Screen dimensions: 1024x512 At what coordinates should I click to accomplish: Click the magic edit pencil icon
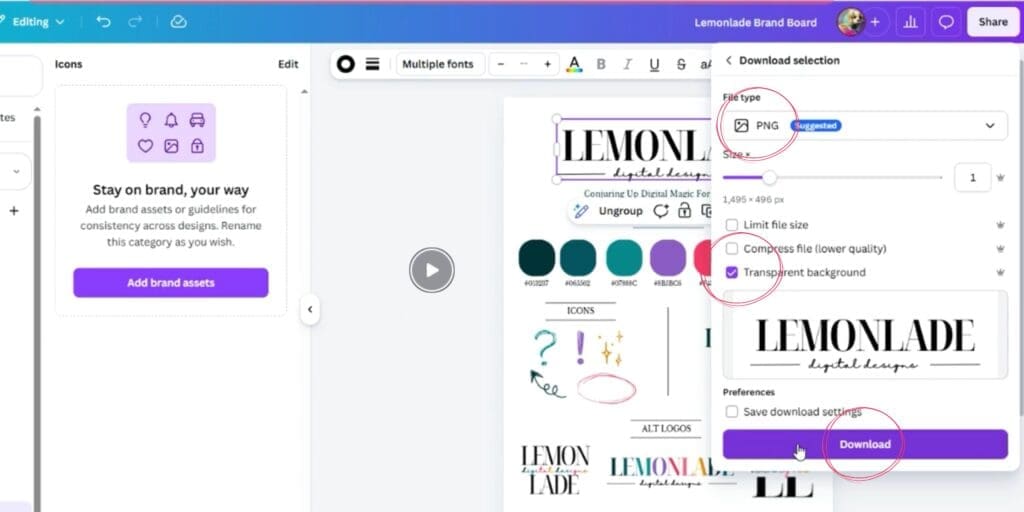(581, 211)
